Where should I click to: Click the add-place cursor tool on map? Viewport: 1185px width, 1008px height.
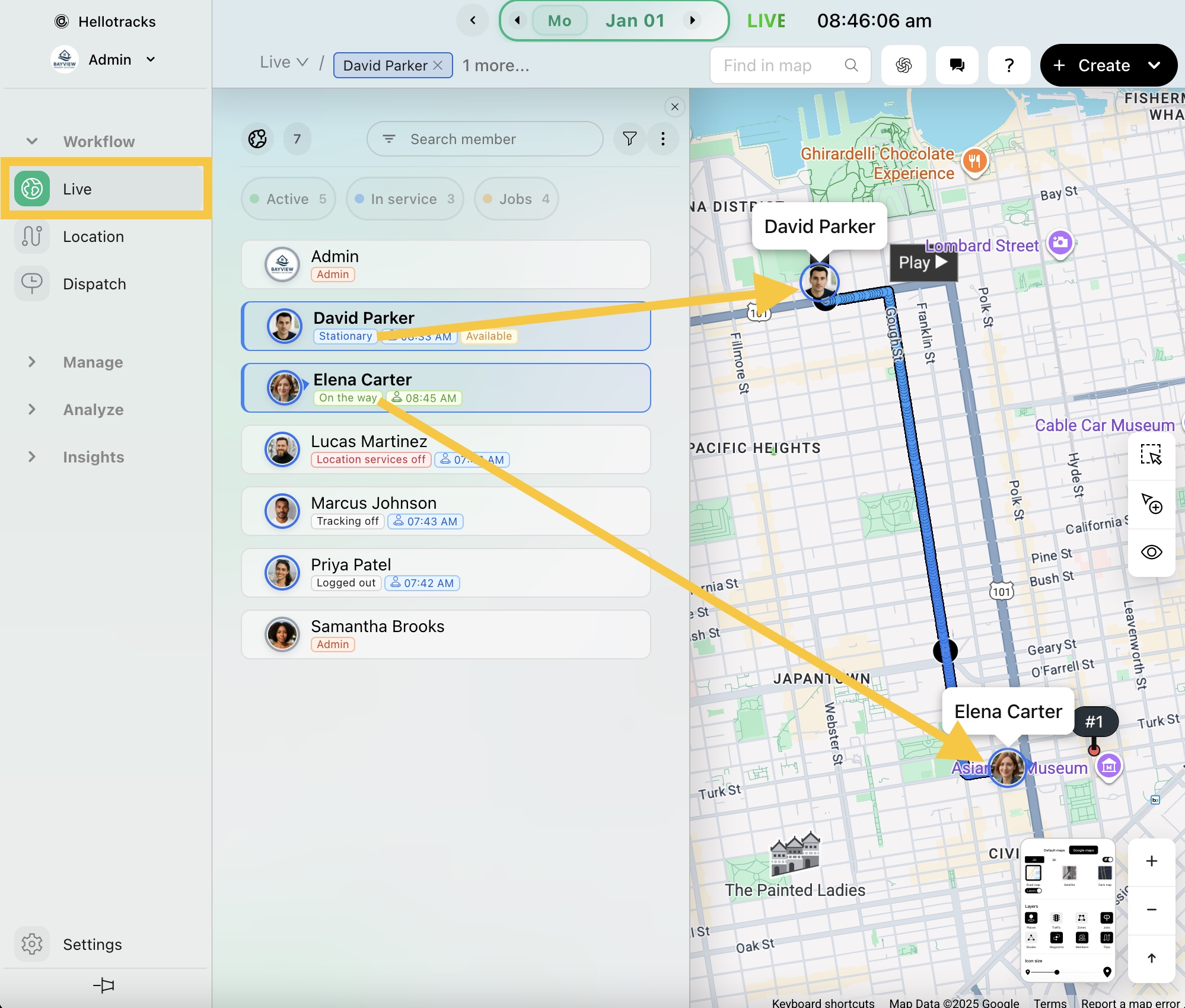click(1151, 503)
